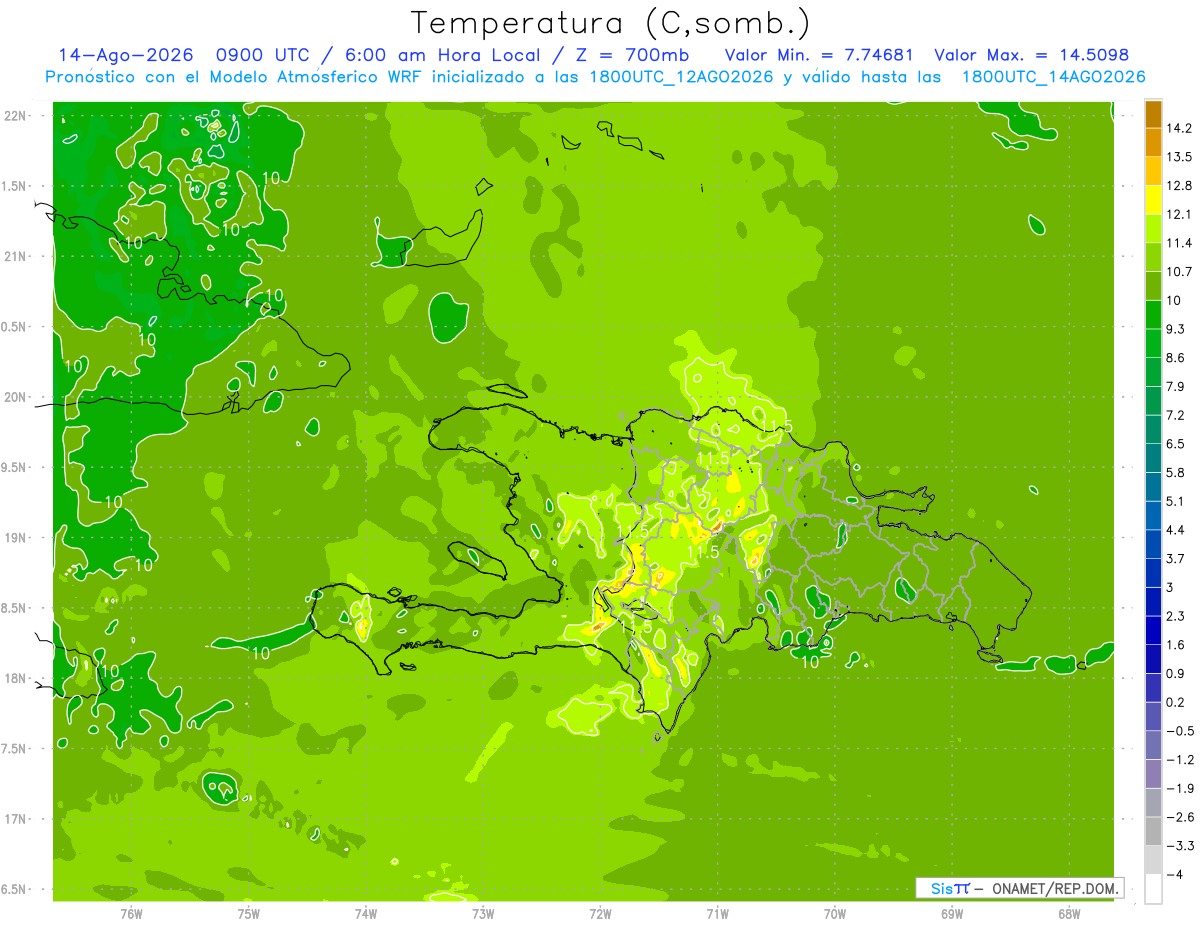Select the "5.8" color scale value
Image resolution: width=1200 pixels, height=927 pixels.
[x=1176, y=473]
